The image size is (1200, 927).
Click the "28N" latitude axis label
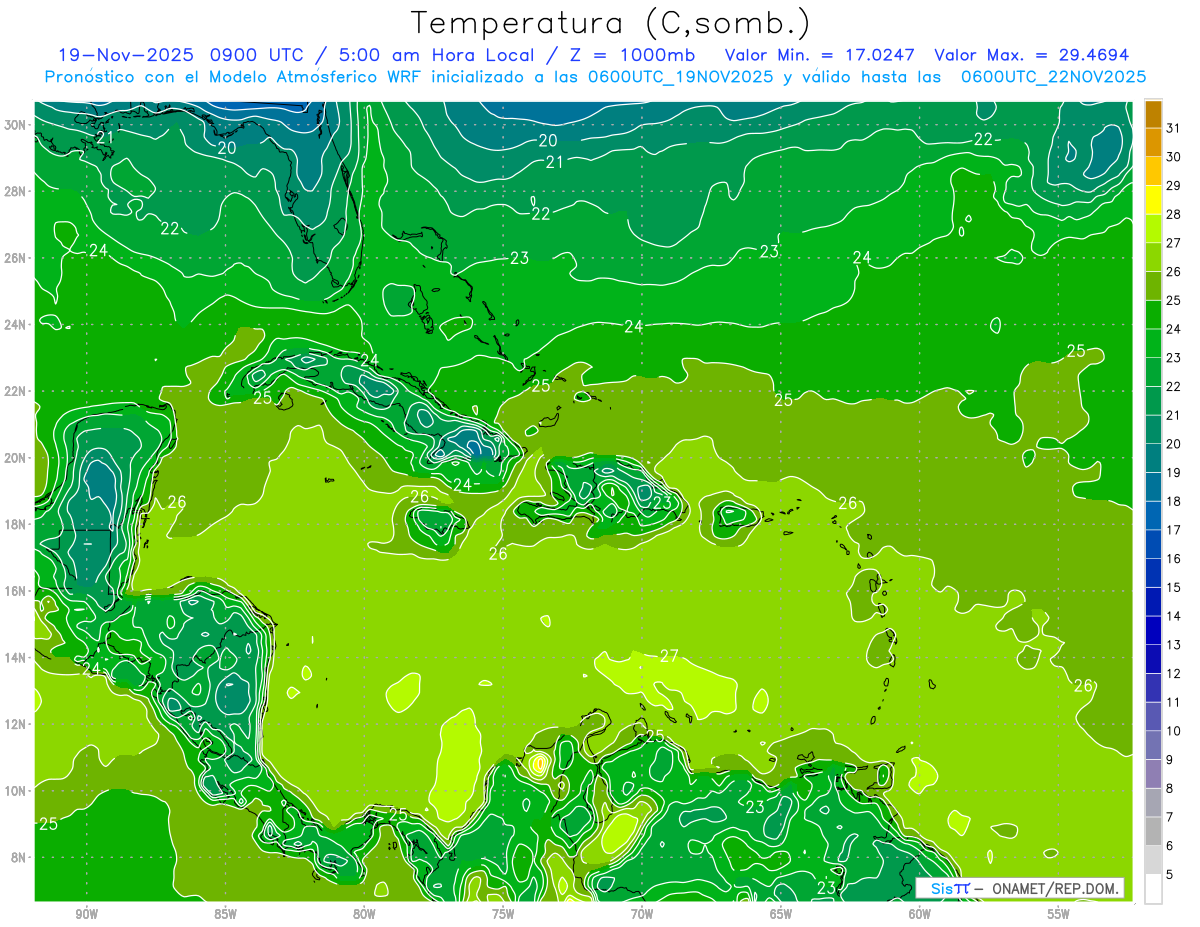[17, 191]
